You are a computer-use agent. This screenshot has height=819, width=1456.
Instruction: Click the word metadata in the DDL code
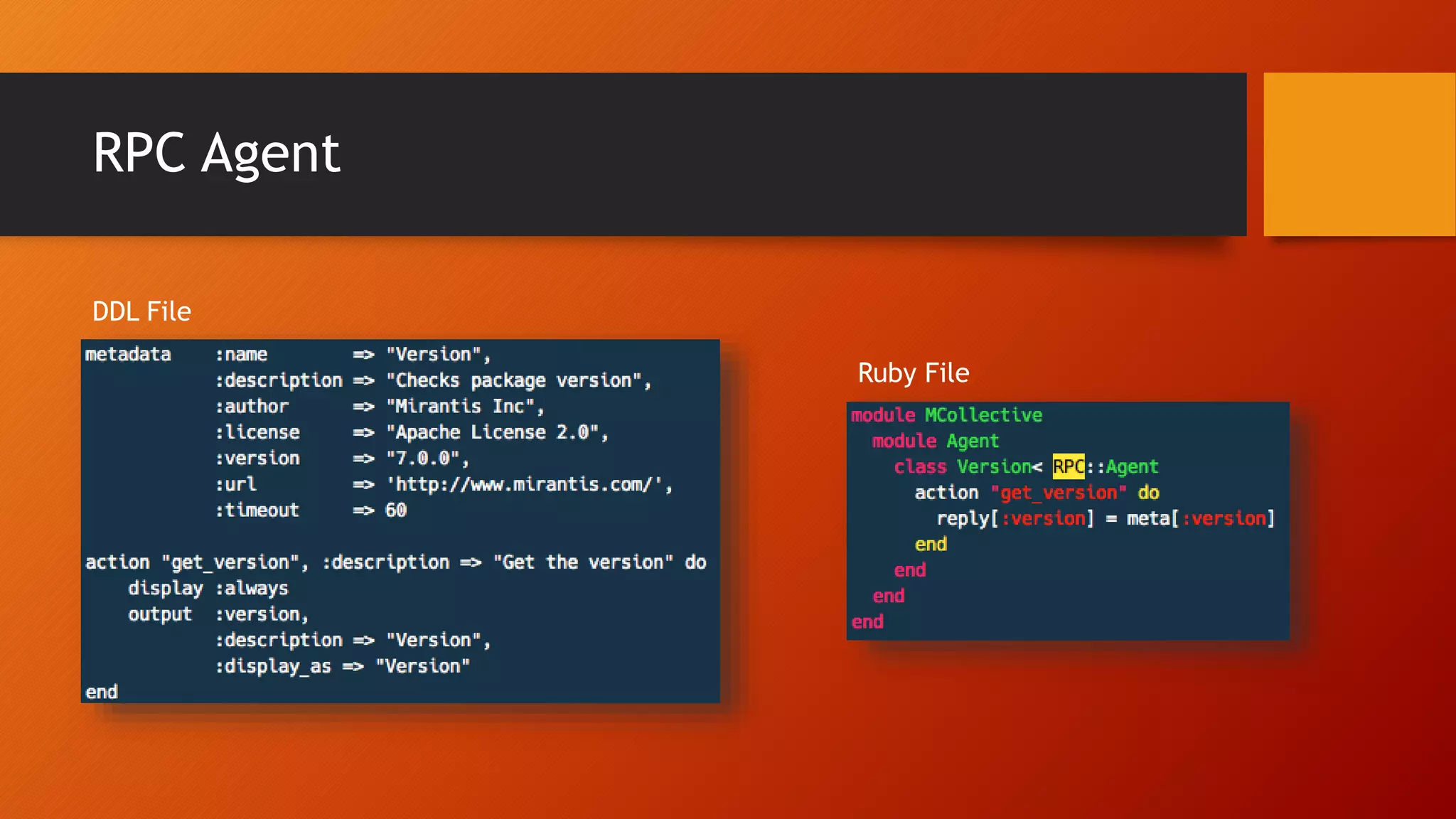point(128,354)
